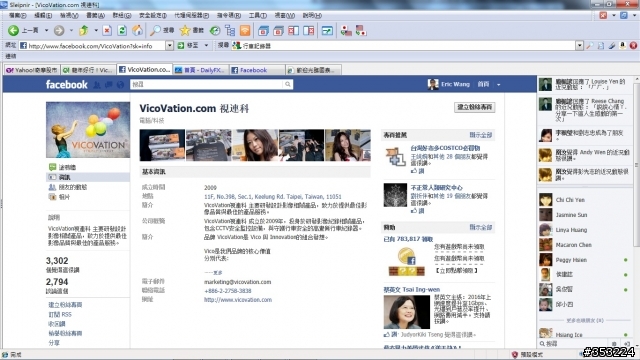Screen dimensions: 640x360
Task: Open the Tools menu (T)
Action: click(x=258, y=16)
